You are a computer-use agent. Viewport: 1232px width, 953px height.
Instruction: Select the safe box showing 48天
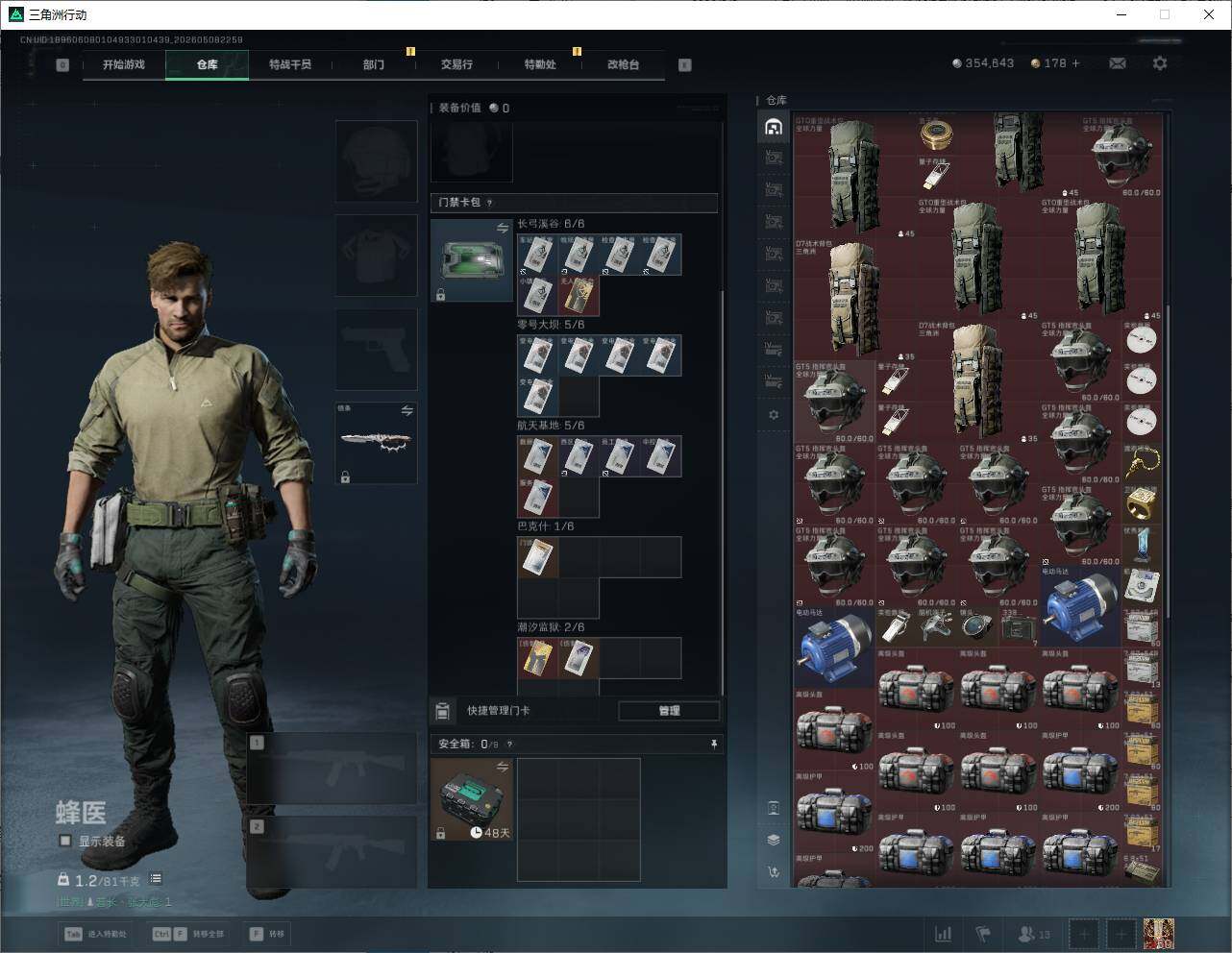(472, 799)
